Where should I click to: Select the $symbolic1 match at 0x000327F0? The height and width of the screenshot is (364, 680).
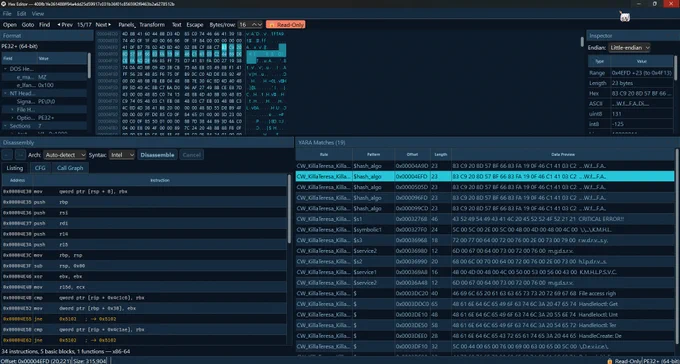[x=485, y=230]
